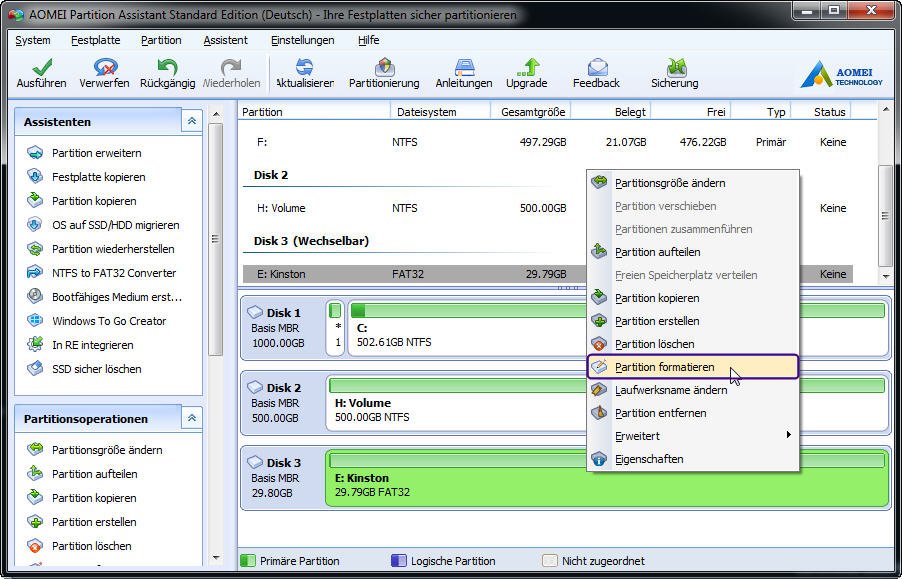
Task: Click the Partition kopieren link in Assistenten
Action: 94,201
